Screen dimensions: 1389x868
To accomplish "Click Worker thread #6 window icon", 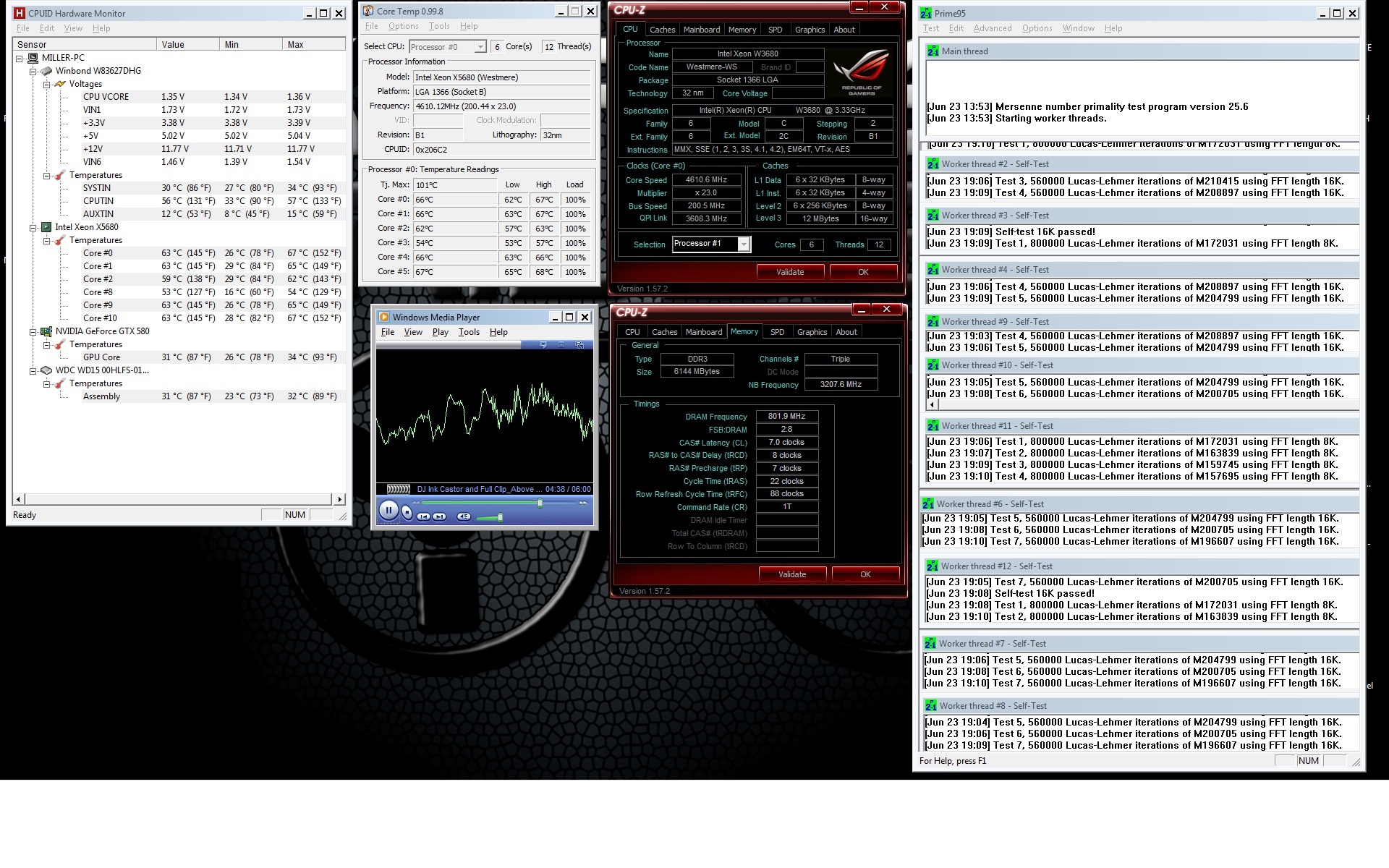I will tap(927, 504).
